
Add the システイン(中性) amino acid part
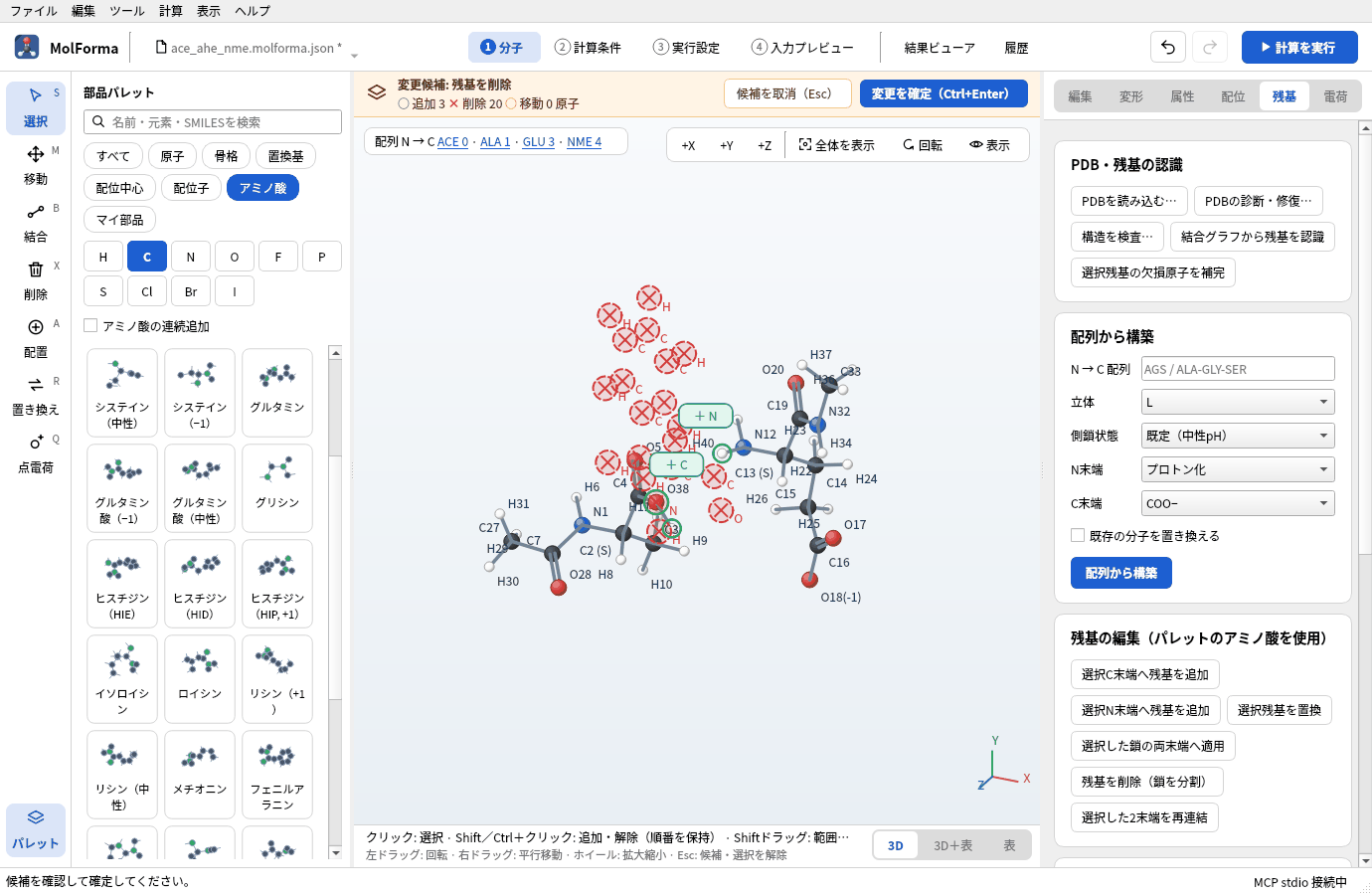pos(122,393)
